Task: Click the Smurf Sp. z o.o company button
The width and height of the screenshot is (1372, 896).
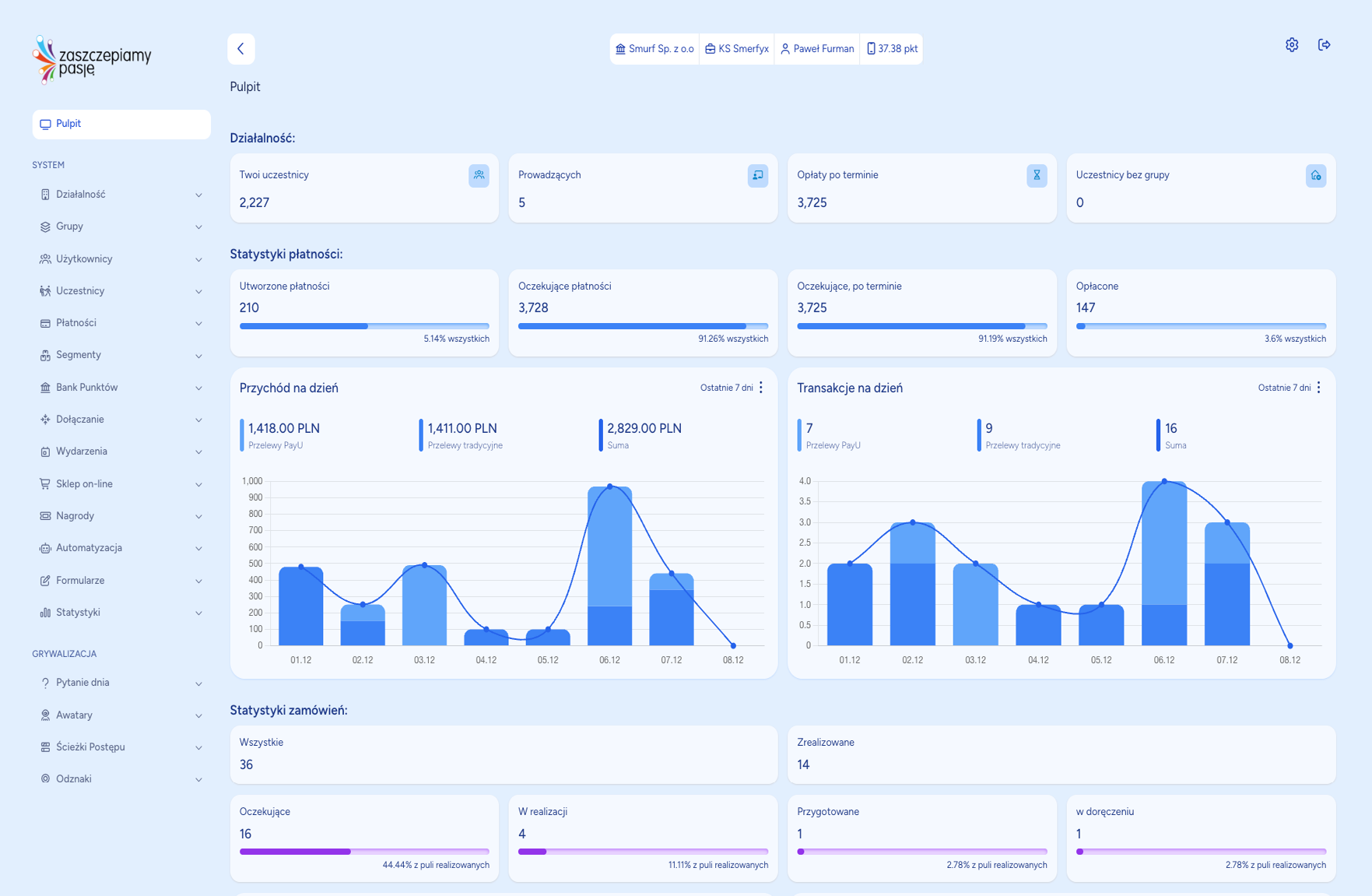Action: tap(654, 49)
